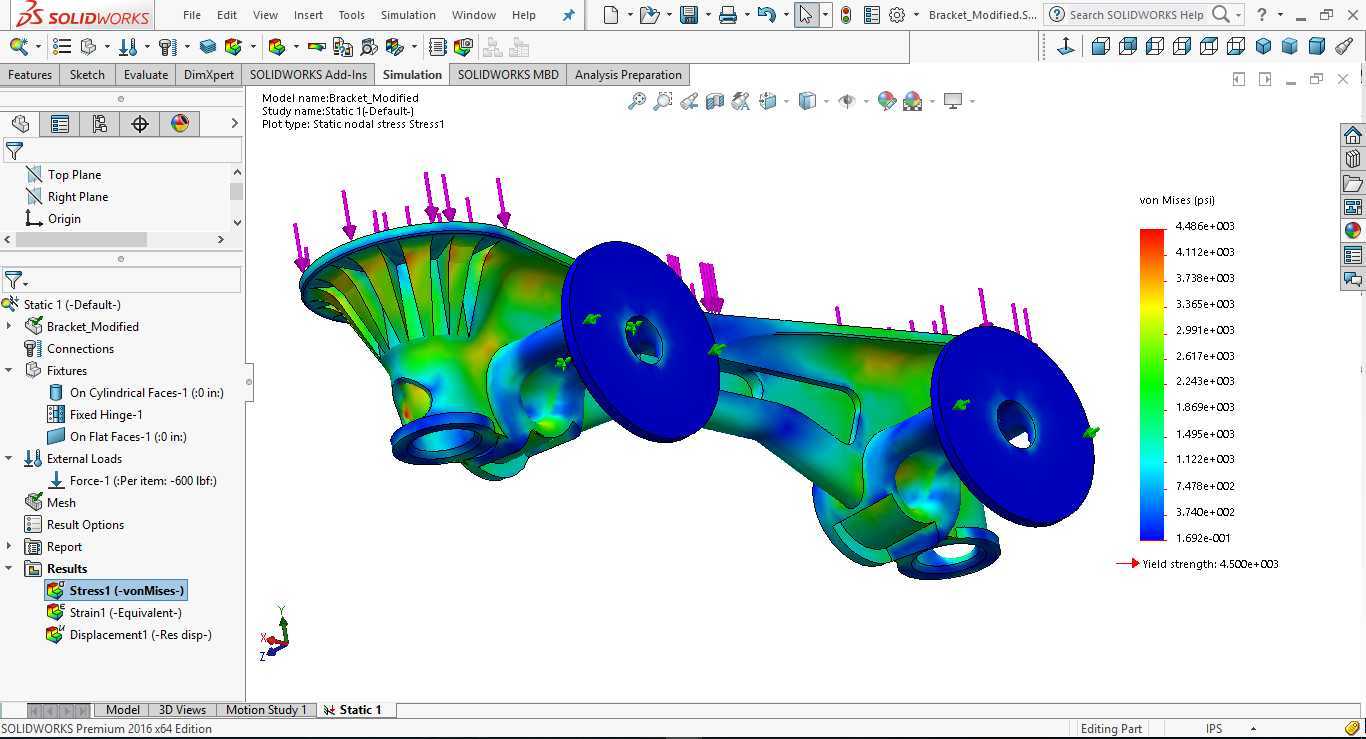The image size is (1366, 739).
Task: Click the Results Advisor icon in toolbar
Action: tap(277, 46)
